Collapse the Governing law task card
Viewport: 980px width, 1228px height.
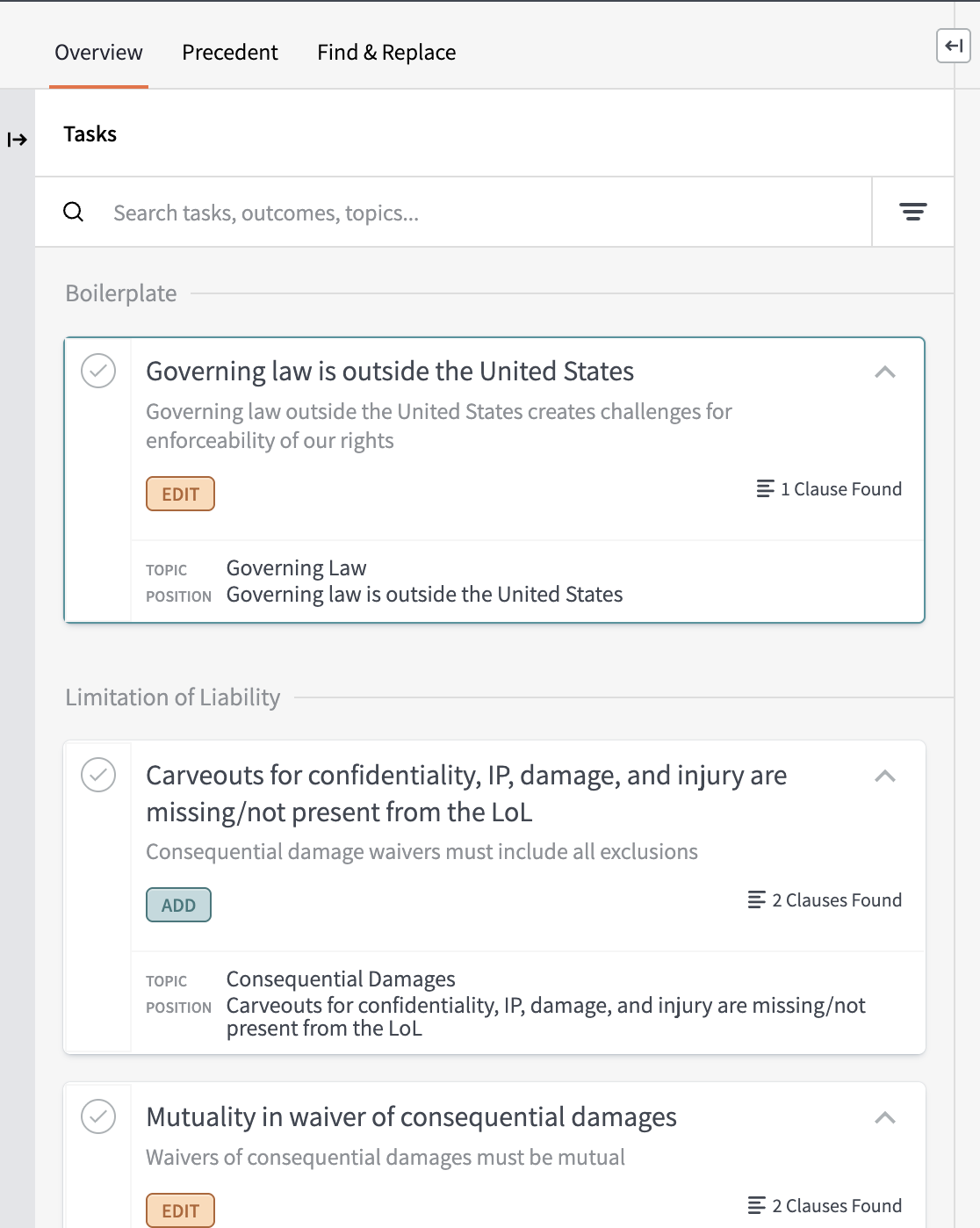[x=885, y=372]
